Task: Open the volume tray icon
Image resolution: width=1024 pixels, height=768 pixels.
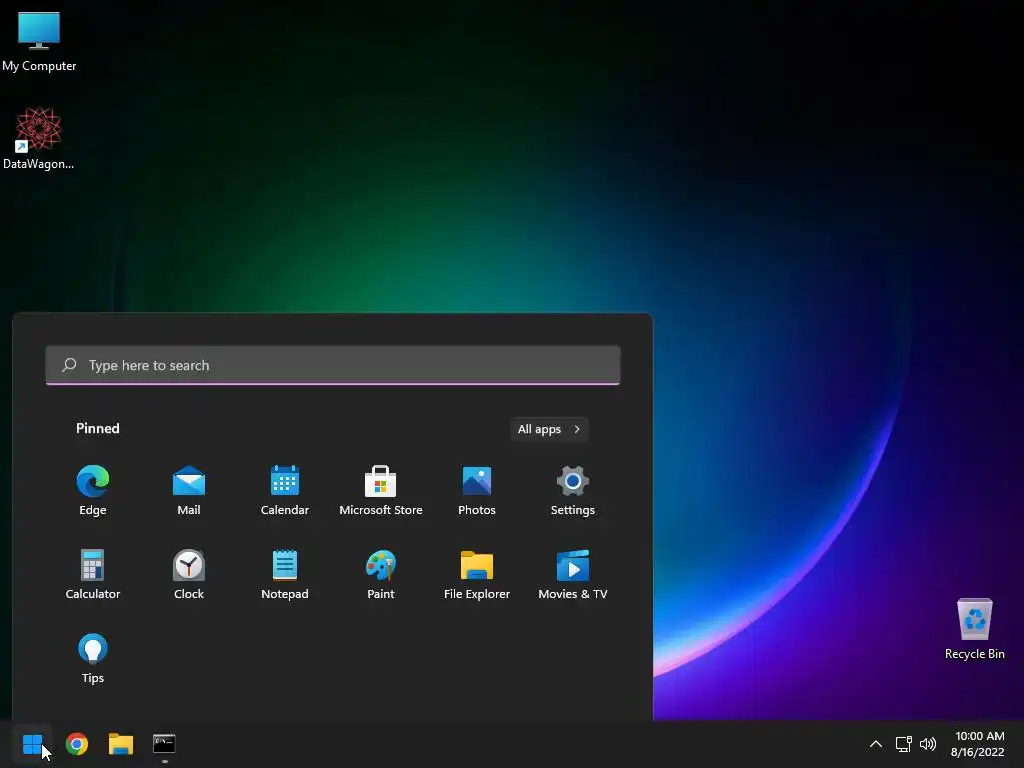Action: [927, 744]
